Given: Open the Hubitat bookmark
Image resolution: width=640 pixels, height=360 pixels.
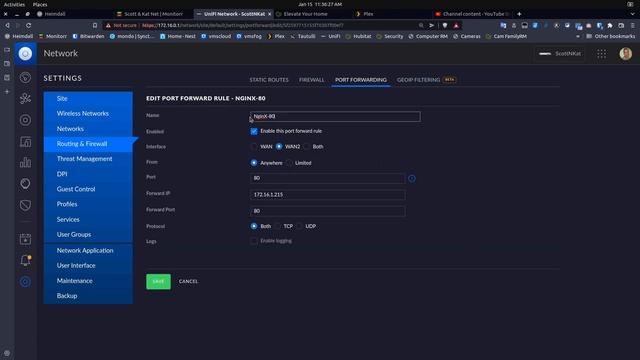Looking at the screenshot, I should (x=358, y=36).
